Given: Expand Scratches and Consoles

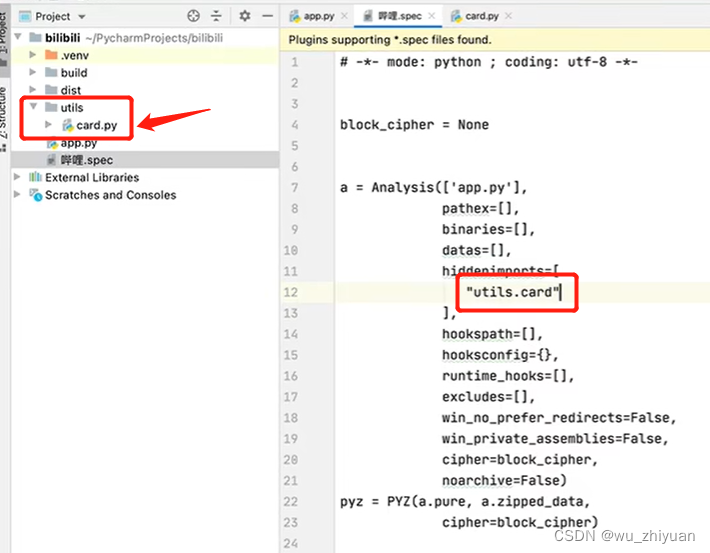Looking at the screenshot, I should (x=17, y=194).
